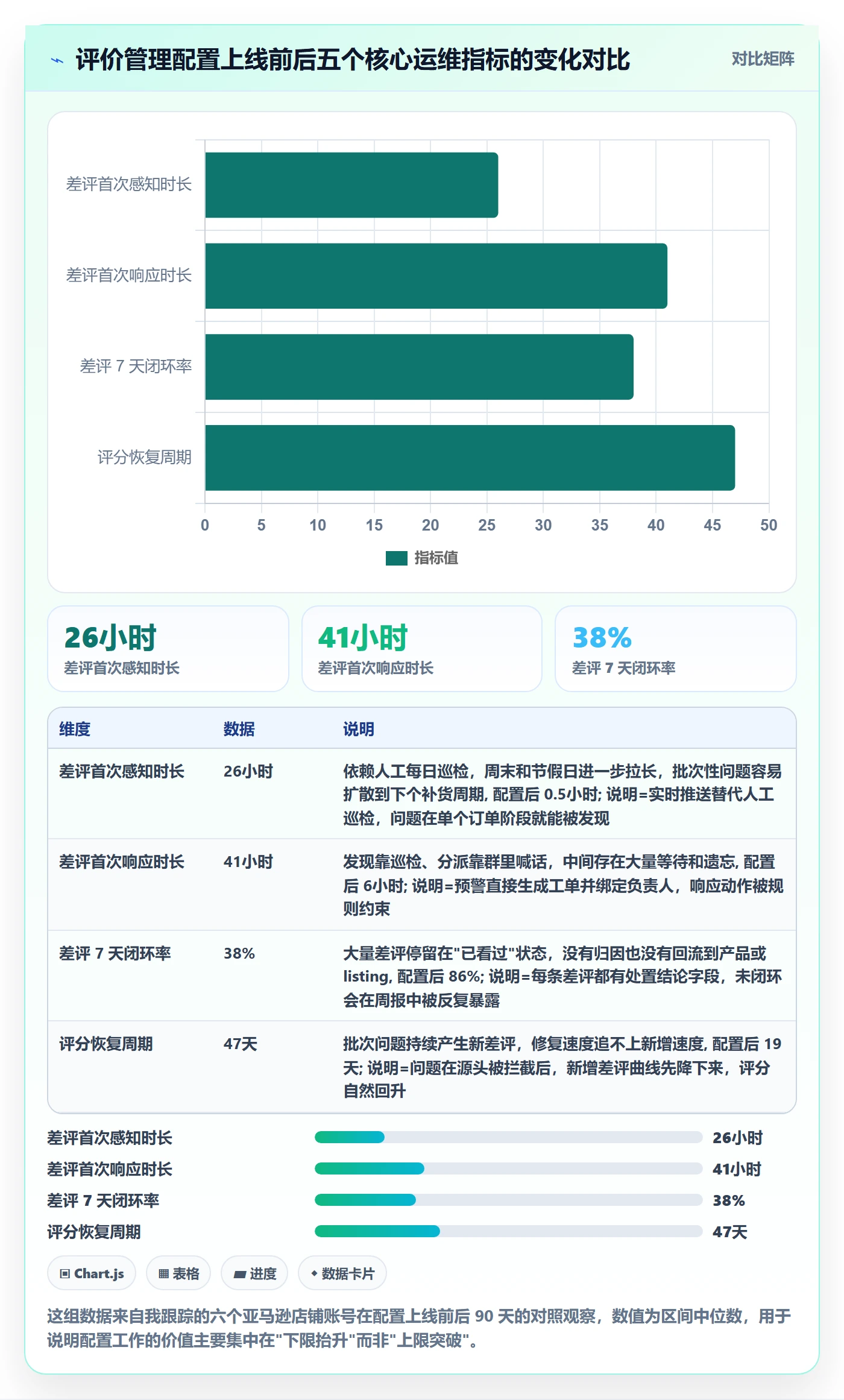Click the 47天 progress value
The width and height of the screenshot is (844, 1400).
click(x=730, y=1232)
